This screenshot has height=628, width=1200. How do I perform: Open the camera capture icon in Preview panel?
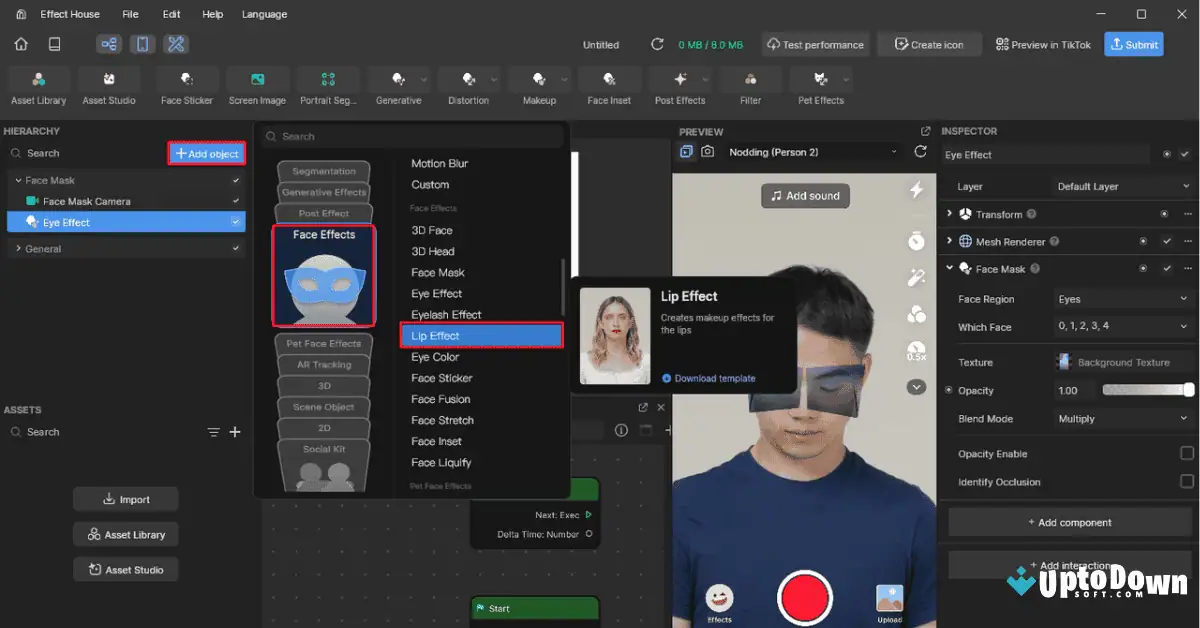click(x=707, y=151)
